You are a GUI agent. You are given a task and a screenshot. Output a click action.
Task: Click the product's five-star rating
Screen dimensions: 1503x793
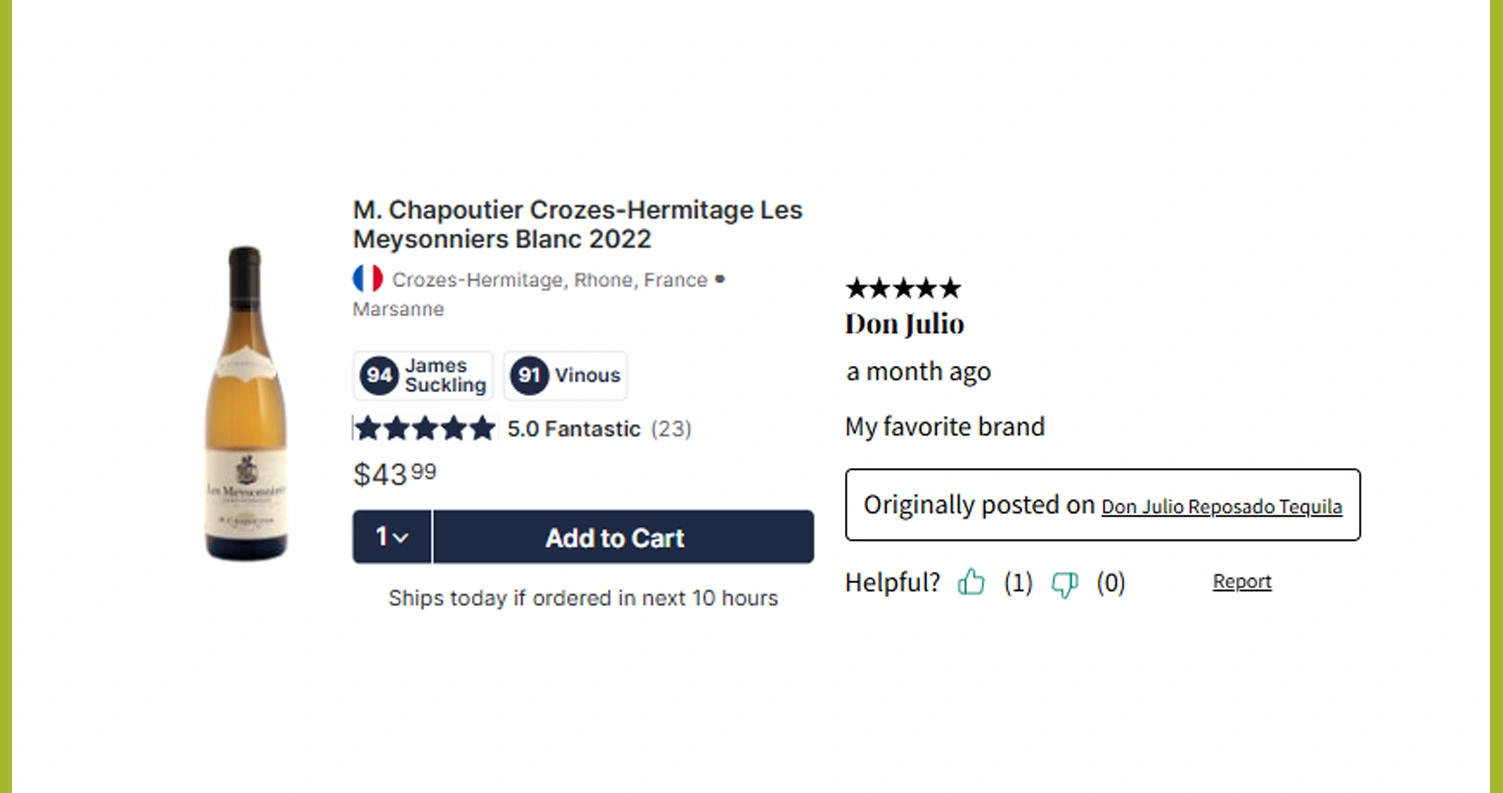(425, 429)
